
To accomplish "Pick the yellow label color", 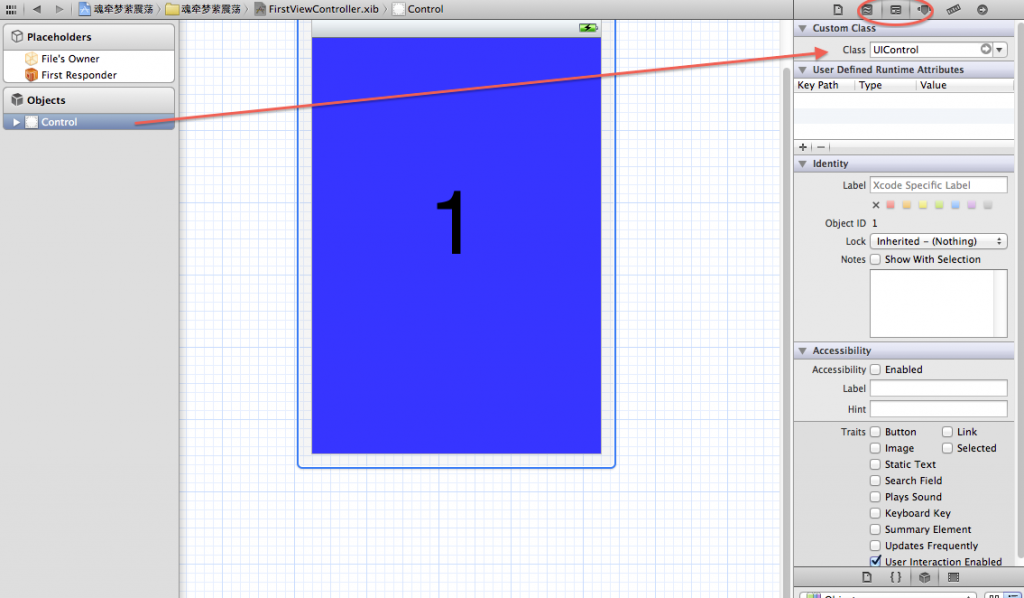I will 923,205.
